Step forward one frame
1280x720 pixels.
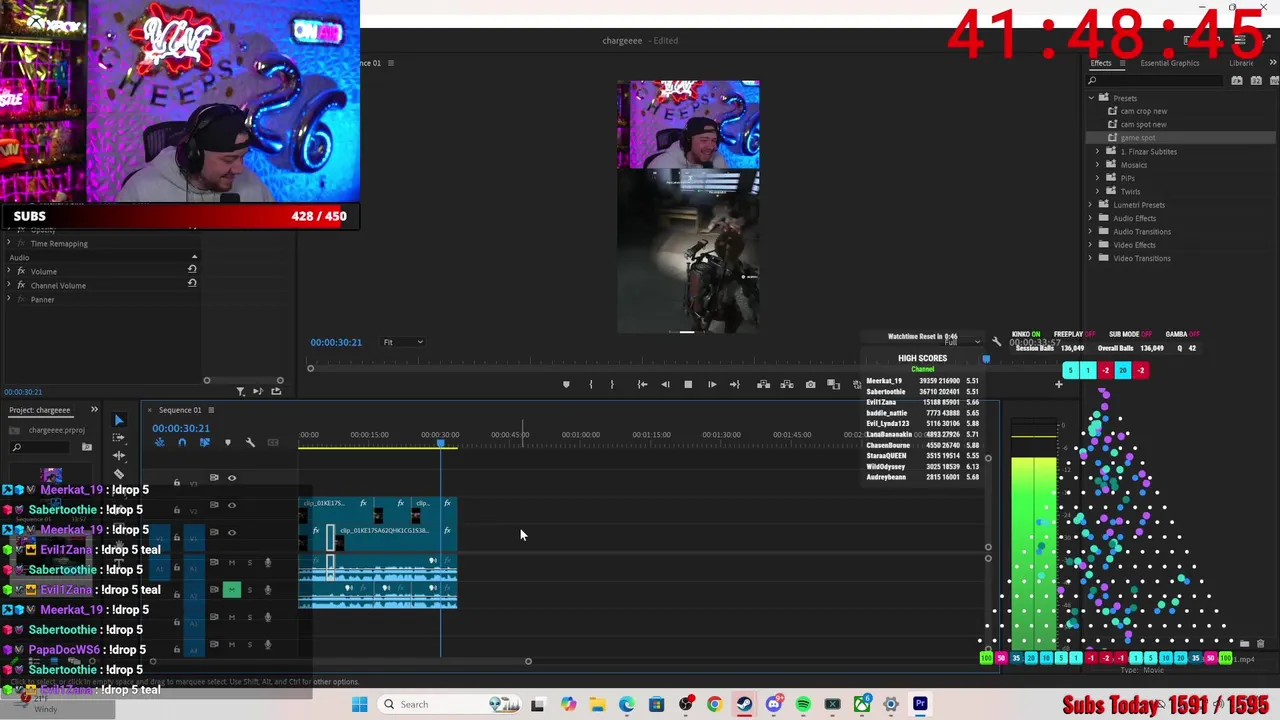tap(712, 385)
